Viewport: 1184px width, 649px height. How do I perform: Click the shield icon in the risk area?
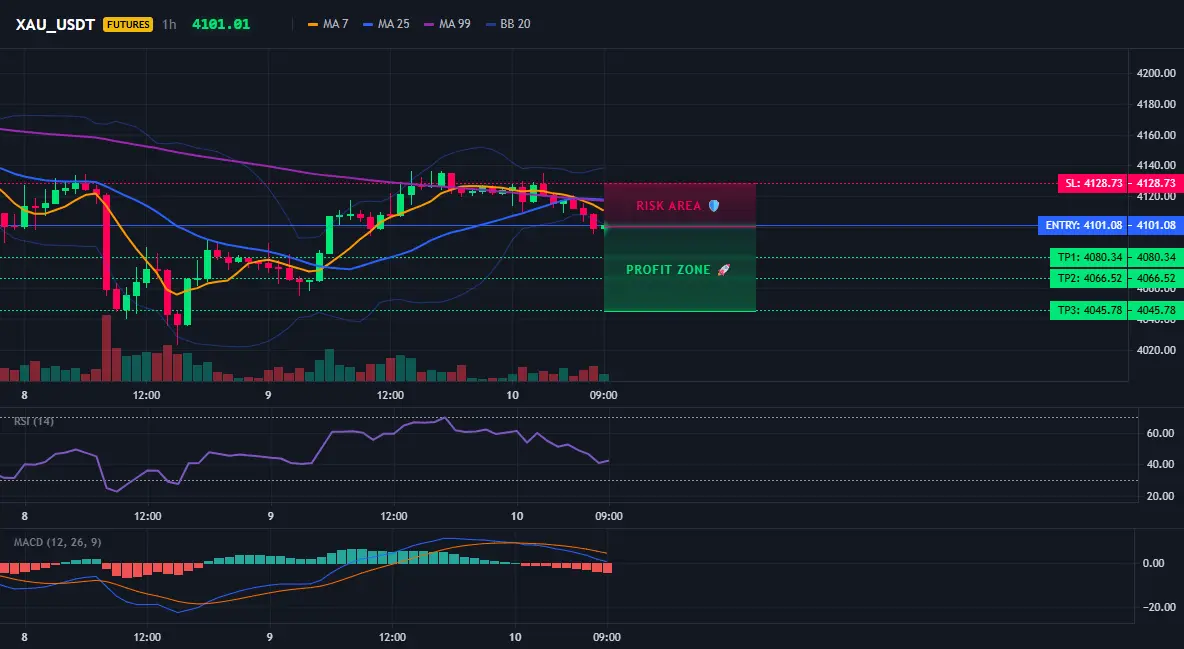[714, 206]
